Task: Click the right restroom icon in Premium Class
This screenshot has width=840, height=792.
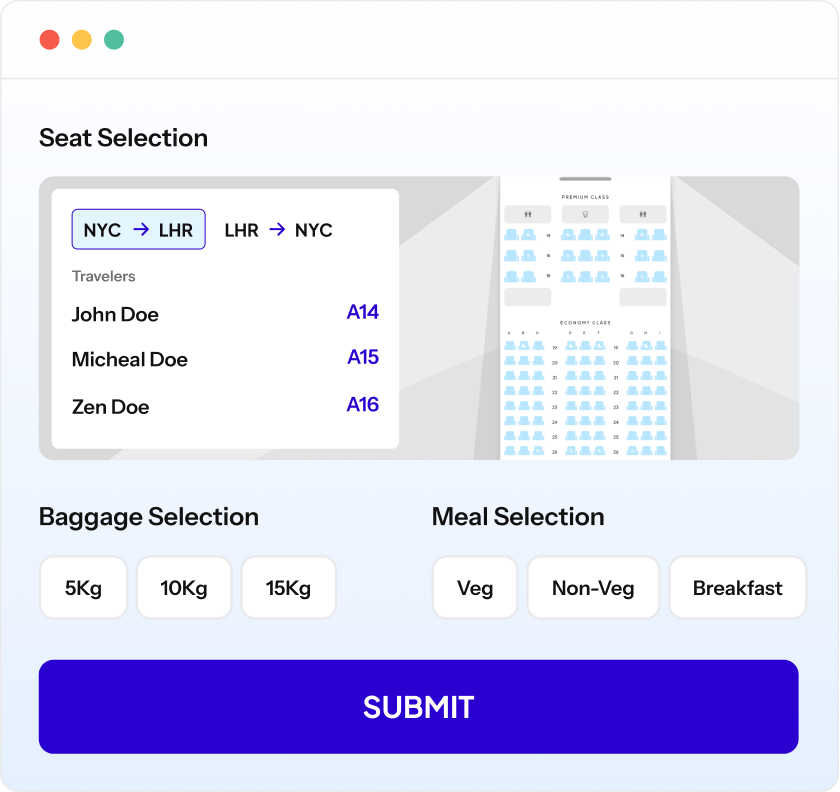Action: (643, 214)
